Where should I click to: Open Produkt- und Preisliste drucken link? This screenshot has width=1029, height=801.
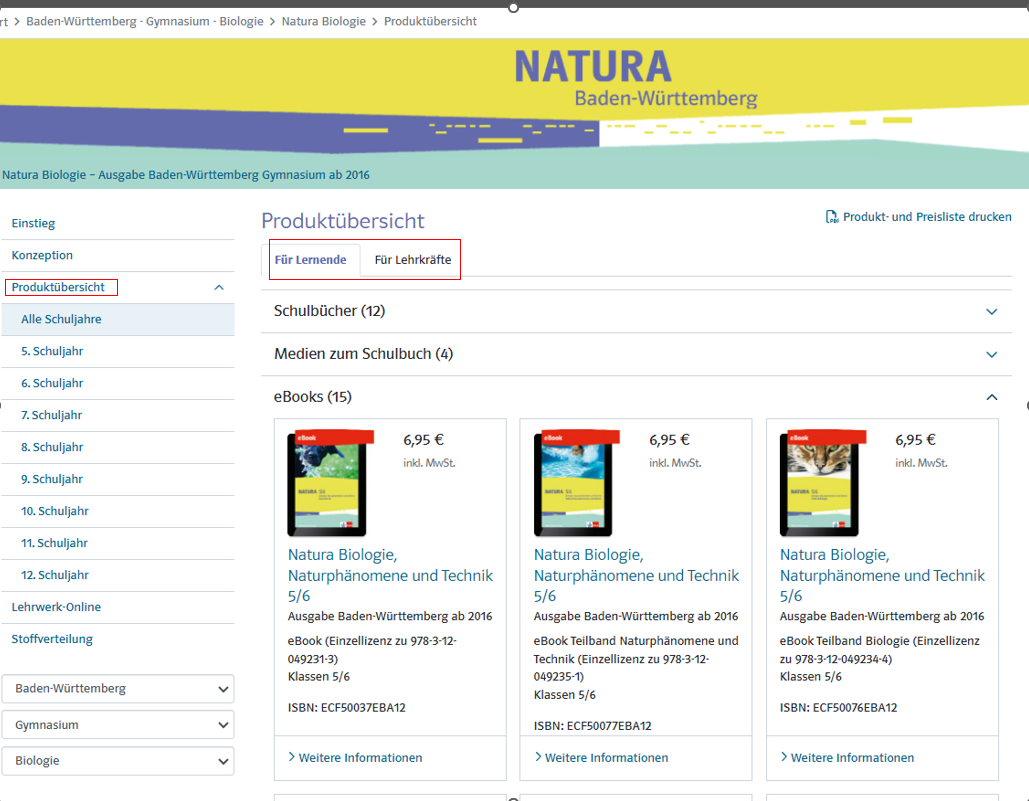[x=927, y=216]
